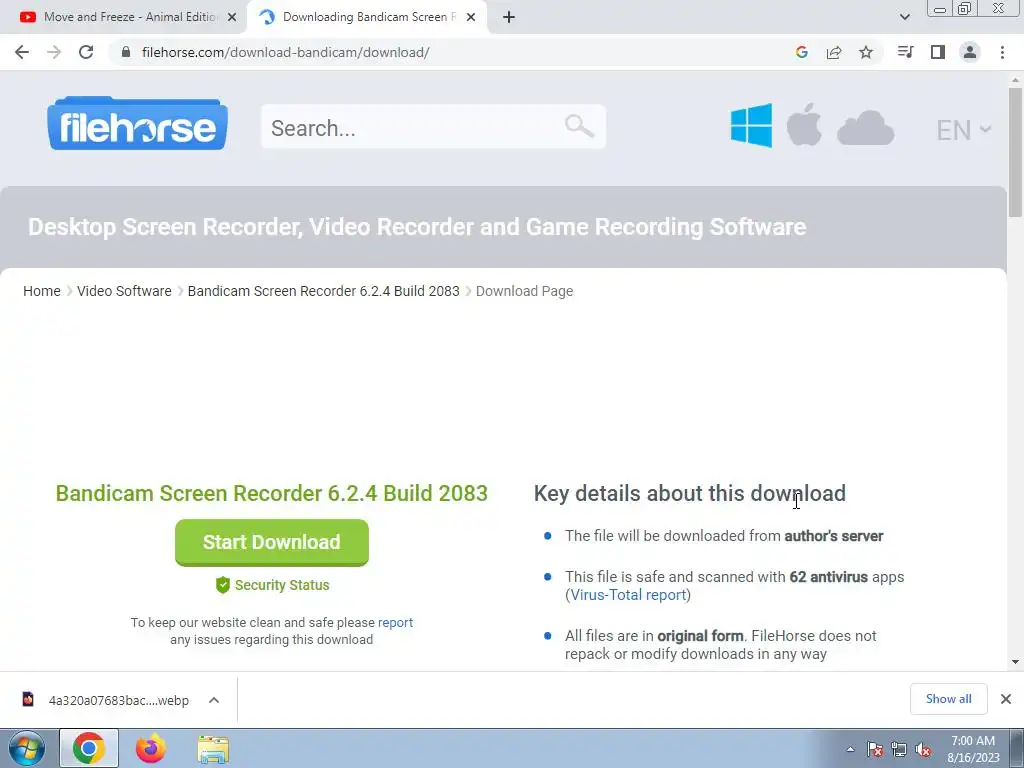Click the Key details about this download heading
1024x768 pixels.
coord(690,493)
